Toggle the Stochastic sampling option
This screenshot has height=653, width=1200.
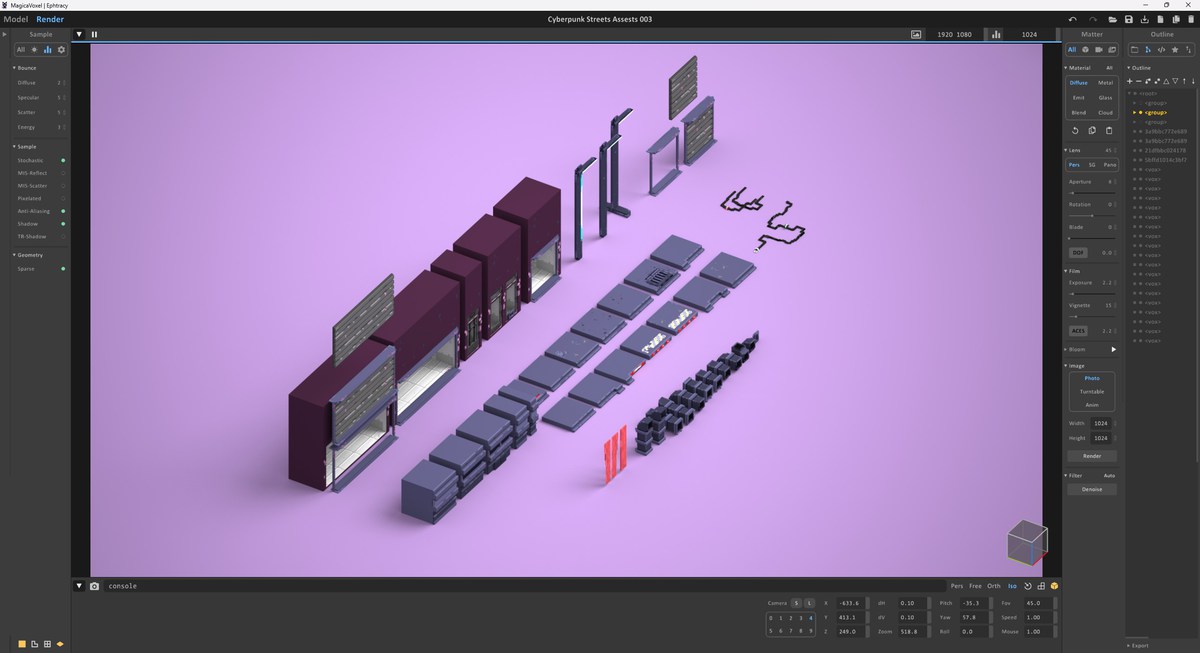[x=63, y=160]
